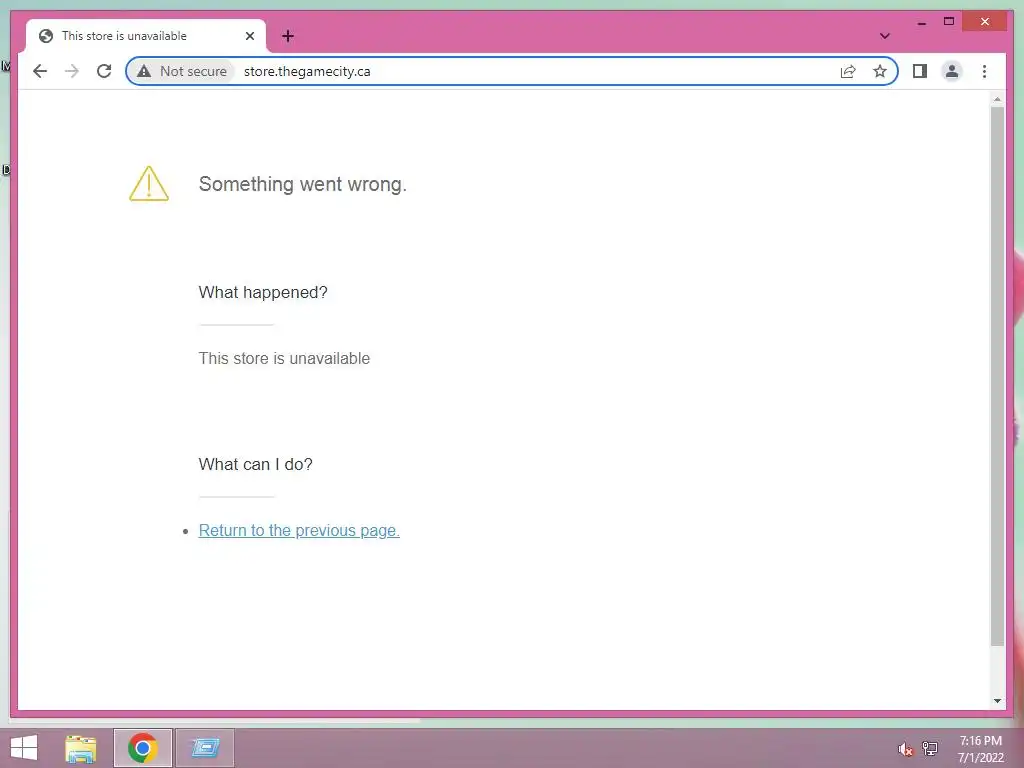Viewport: 1024px width, 768px height.
Task: Maximize the Chrome window
Action: (x=949, y=22)
